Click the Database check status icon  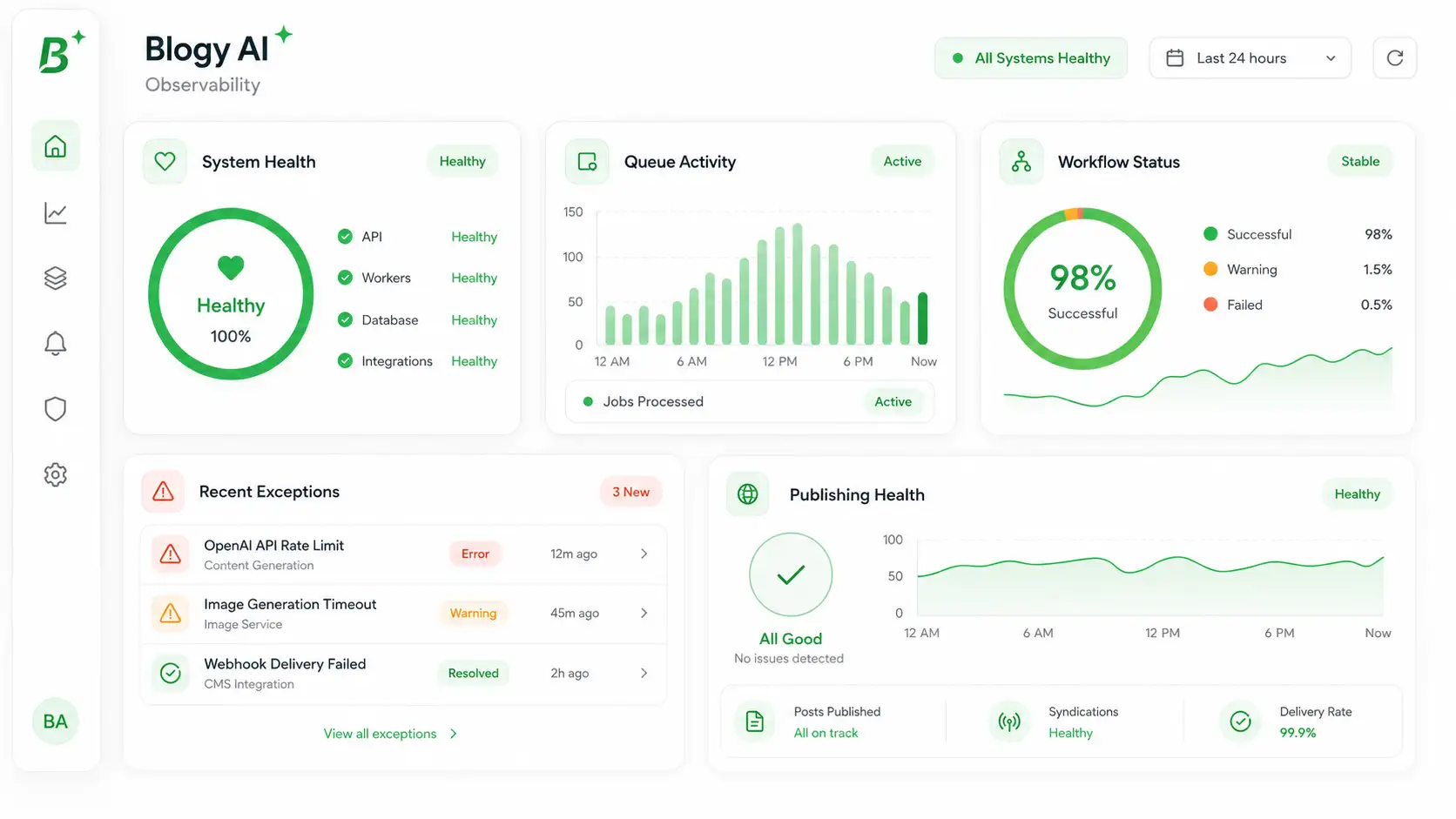click(346, 319)
